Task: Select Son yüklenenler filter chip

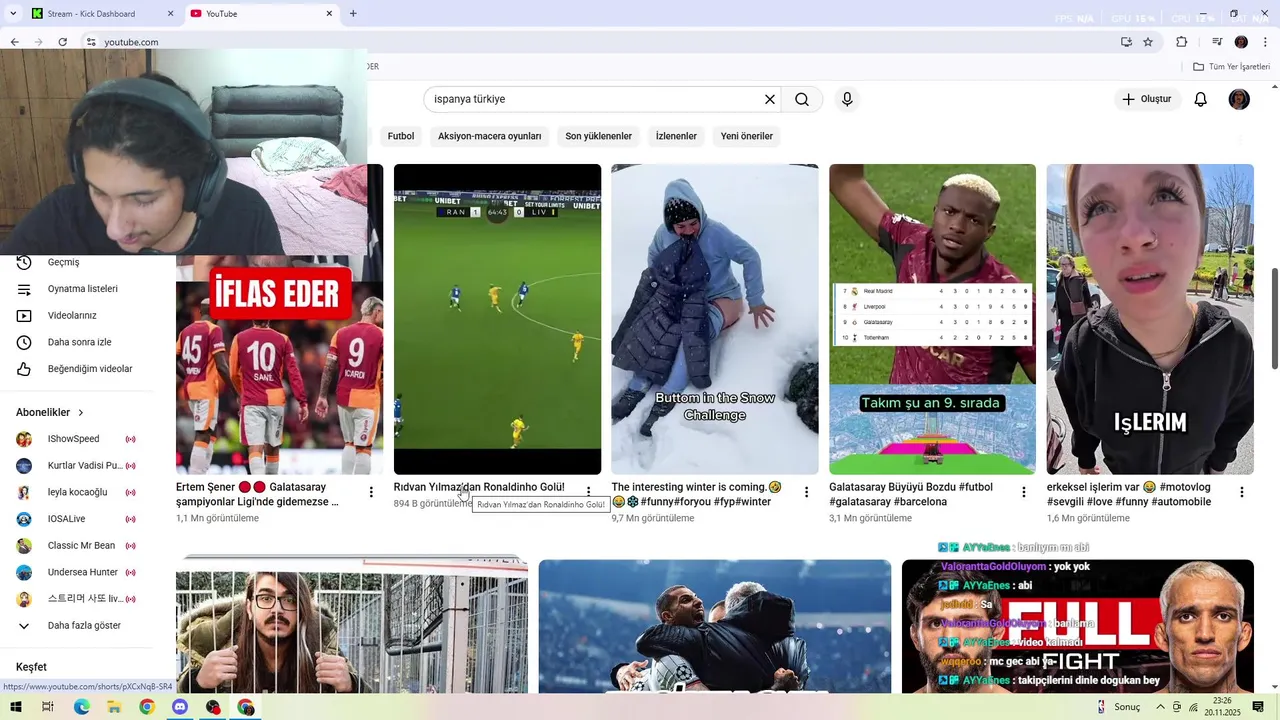Action: coord(598,136)
